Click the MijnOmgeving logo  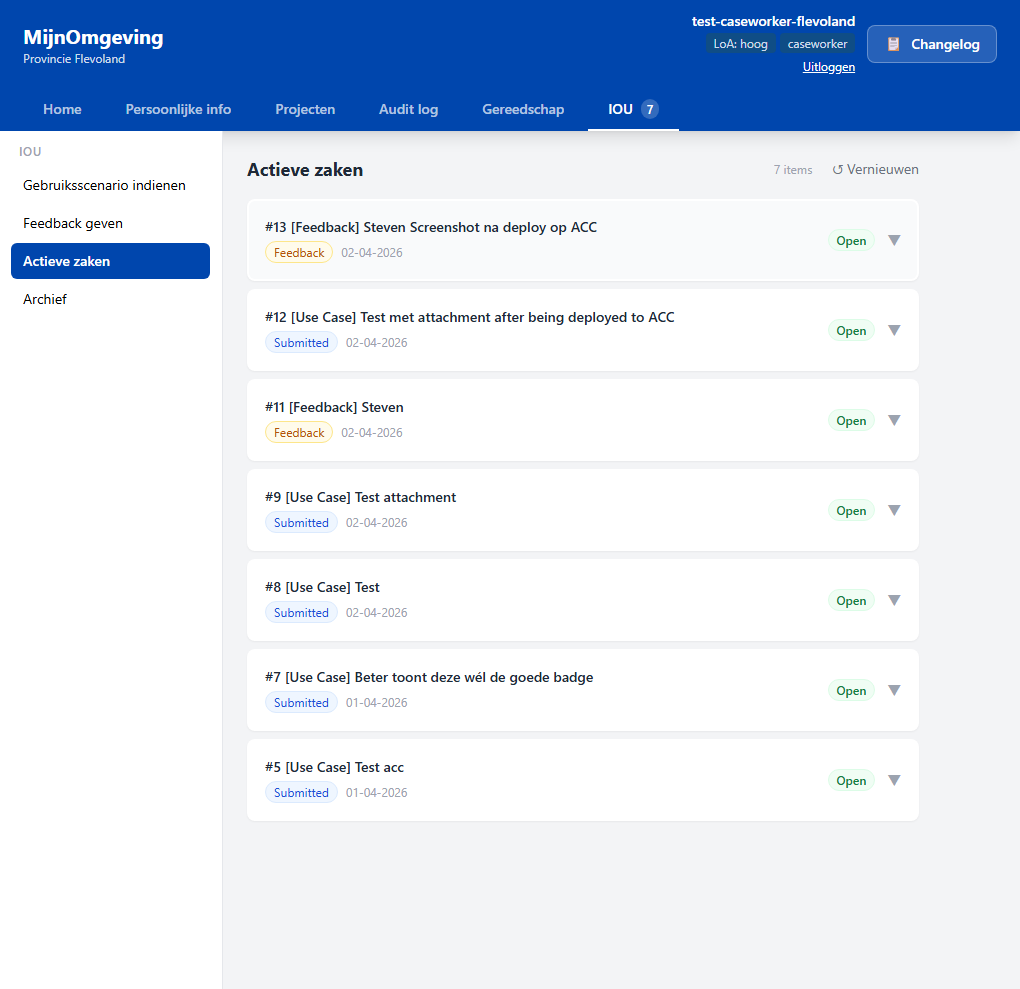93,37
